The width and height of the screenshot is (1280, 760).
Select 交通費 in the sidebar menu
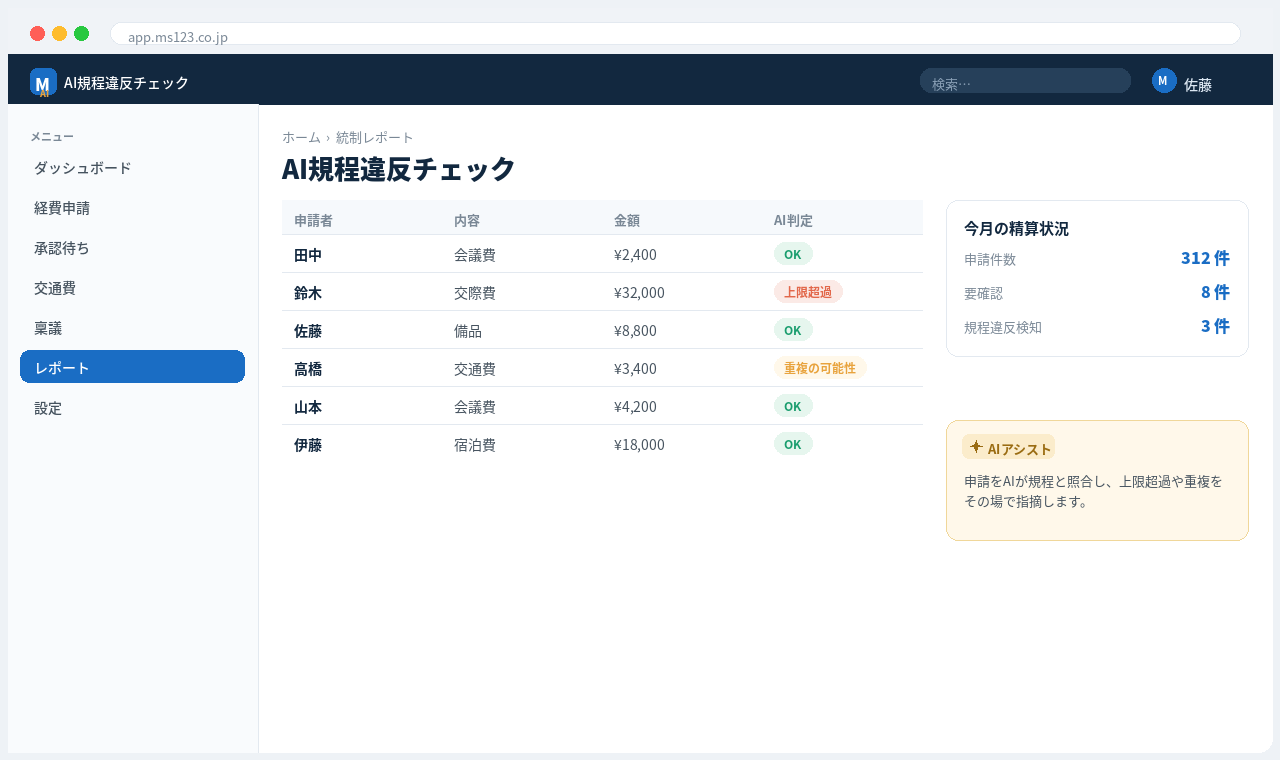point(132,288)
